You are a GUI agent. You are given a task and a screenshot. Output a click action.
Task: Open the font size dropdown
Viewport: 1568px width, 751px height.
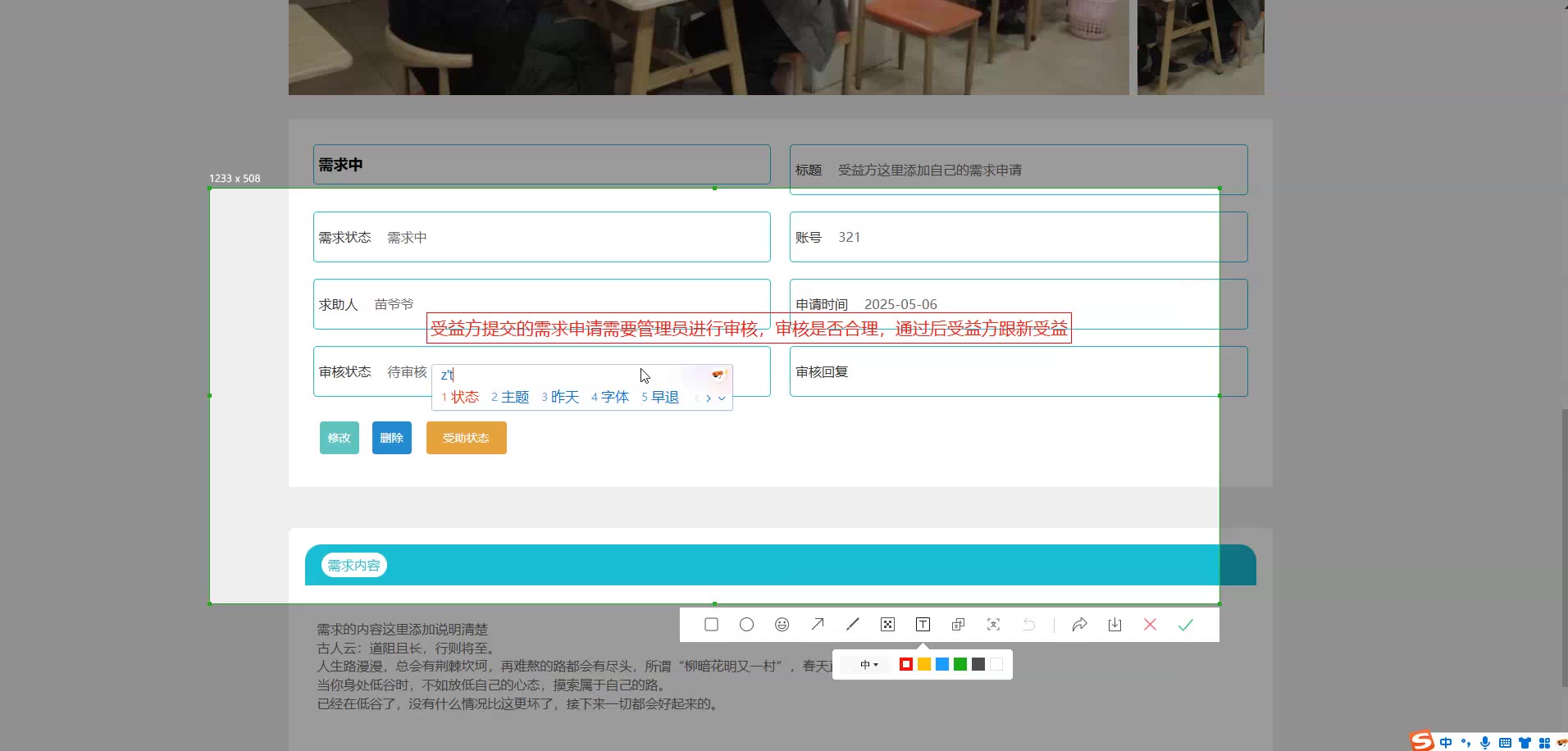pos(868,665)
